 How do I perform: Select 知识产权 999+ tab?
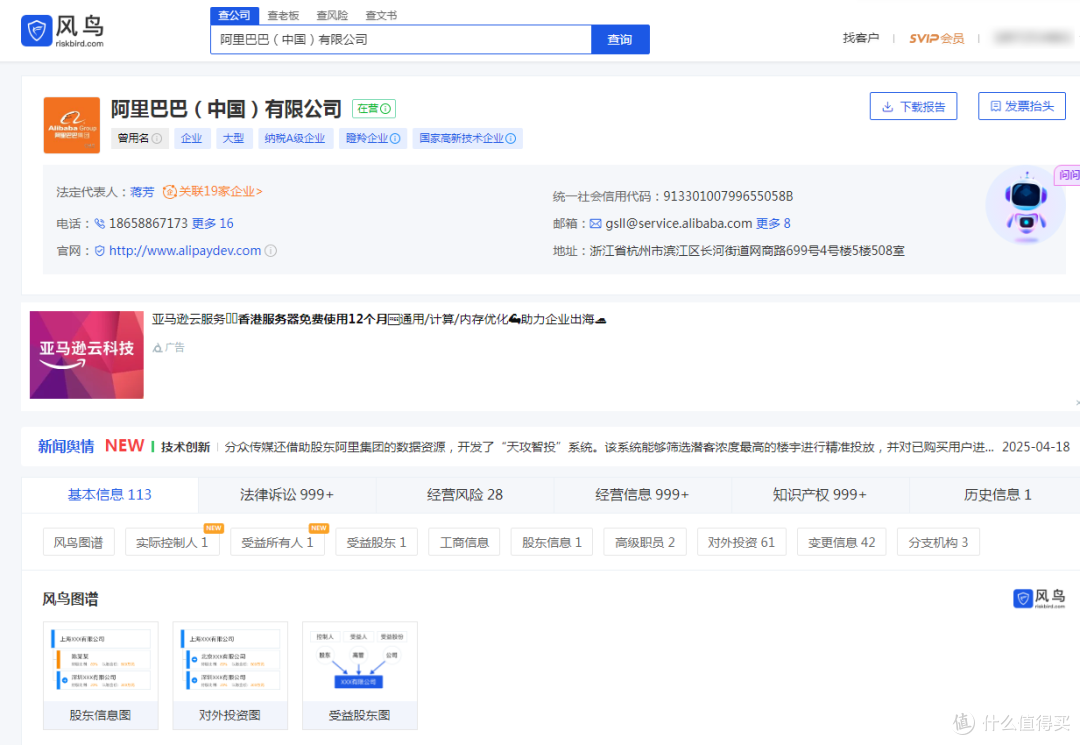pos(820,494)
